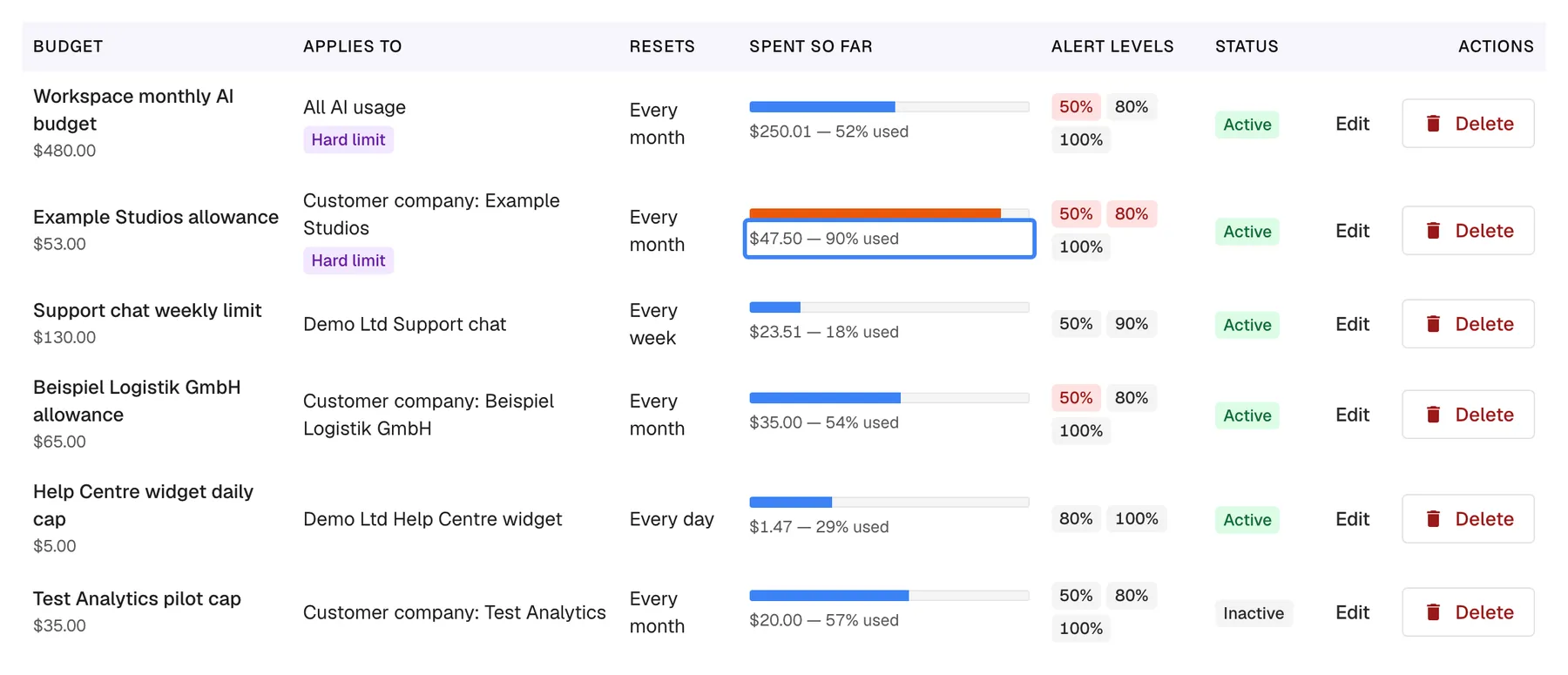1568x675 pixels.
Task: Click trash icon in Beispiel Logistik GmbH row
Action: [x=1433, y=415]
